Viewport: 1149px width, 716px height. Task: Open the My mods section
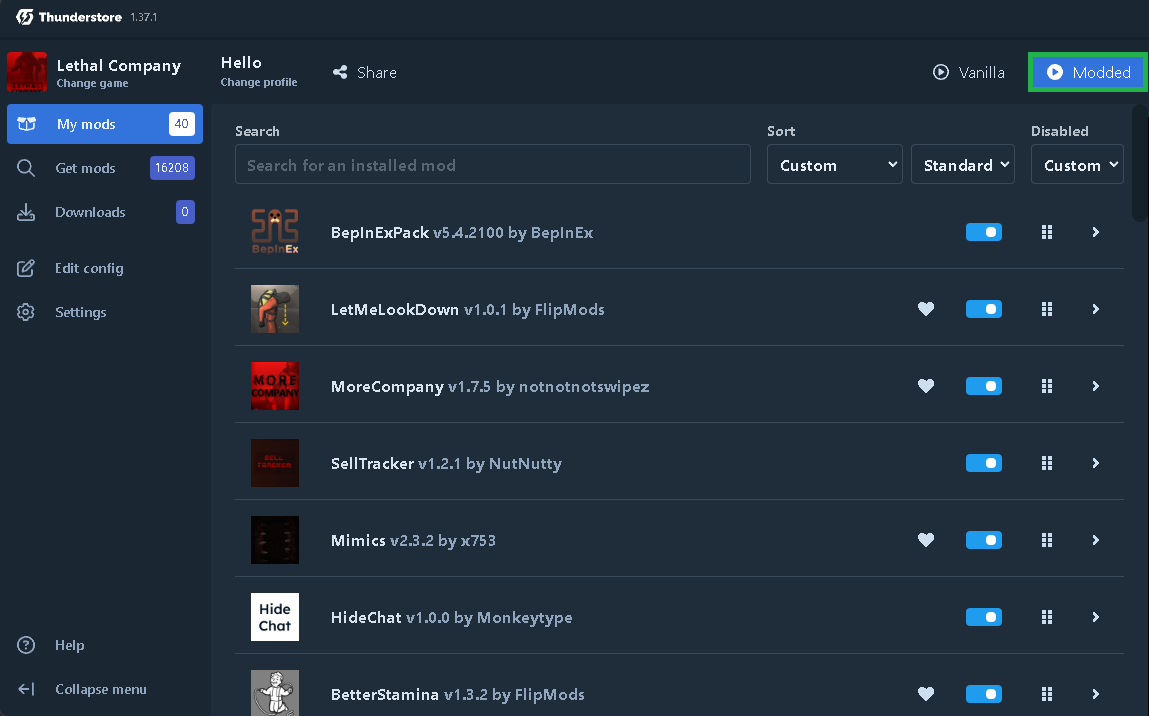point(105,124)
